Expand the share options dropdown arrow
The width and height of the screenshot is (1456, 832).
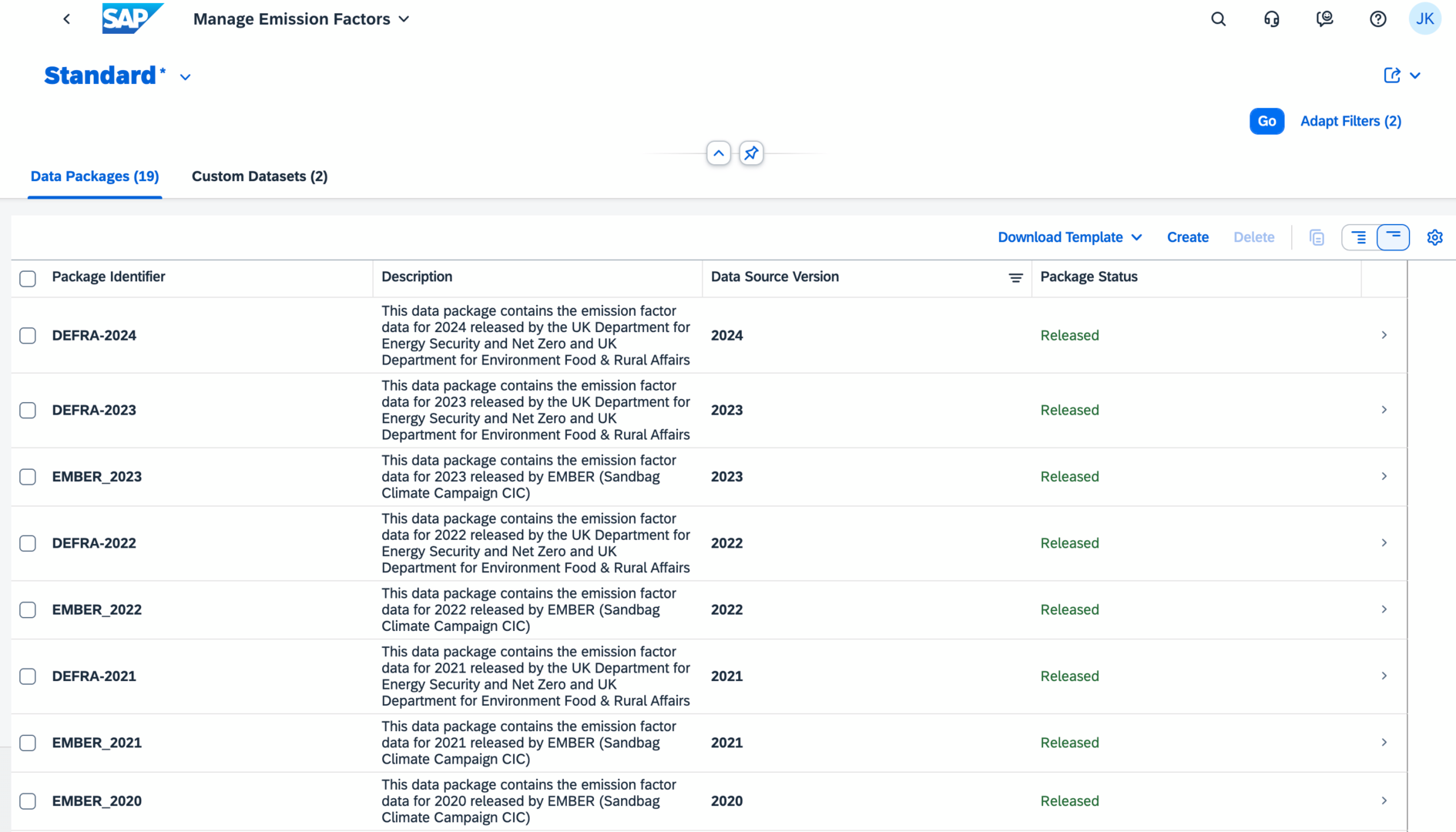(x=1415, y=75)
